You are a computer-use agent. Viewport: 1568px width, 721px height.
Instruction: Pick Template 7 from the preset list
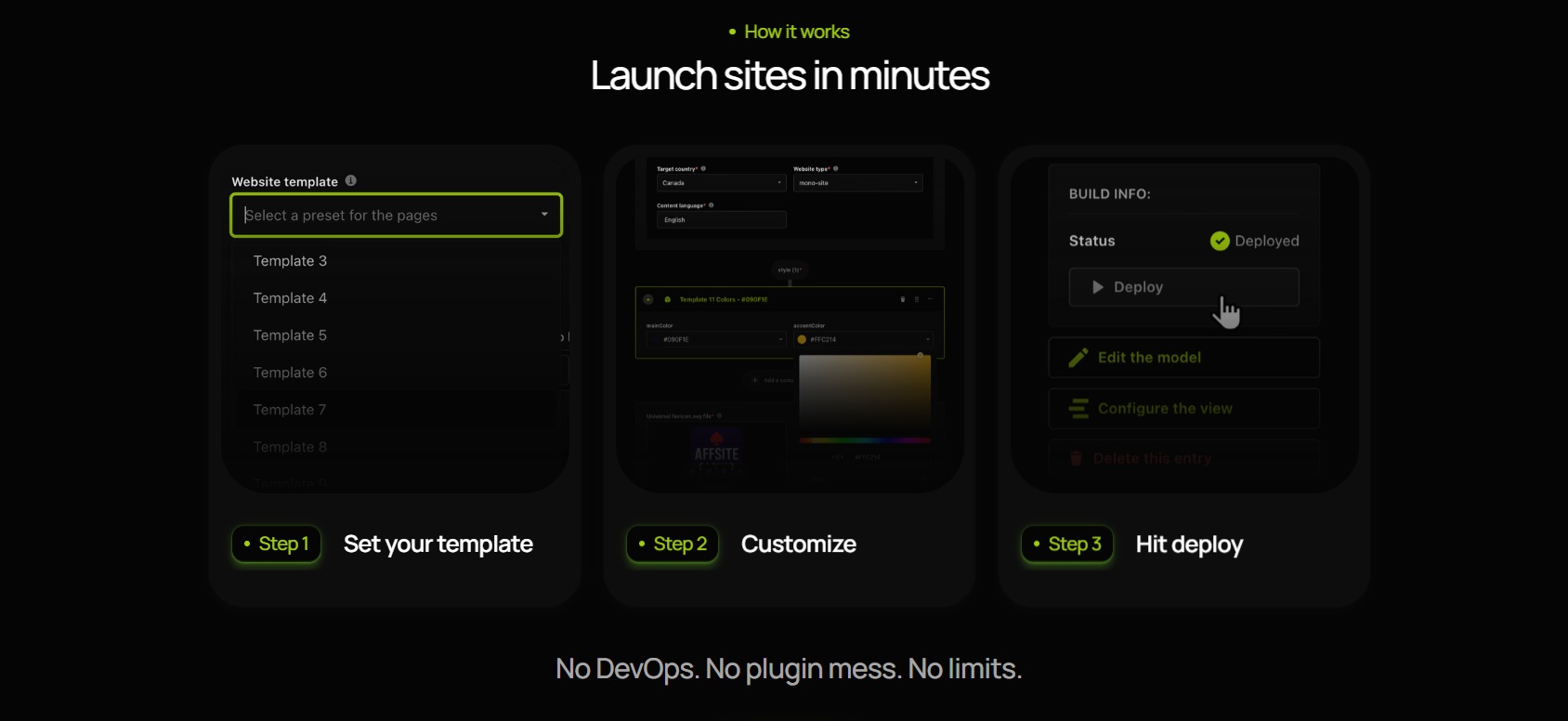[x=291, y=410]
